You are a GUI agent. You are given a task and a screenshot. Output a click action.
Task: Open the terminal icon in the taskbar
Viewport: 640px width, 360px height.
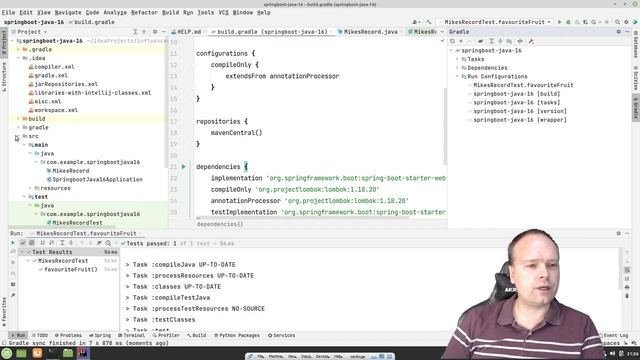(52, 353)
